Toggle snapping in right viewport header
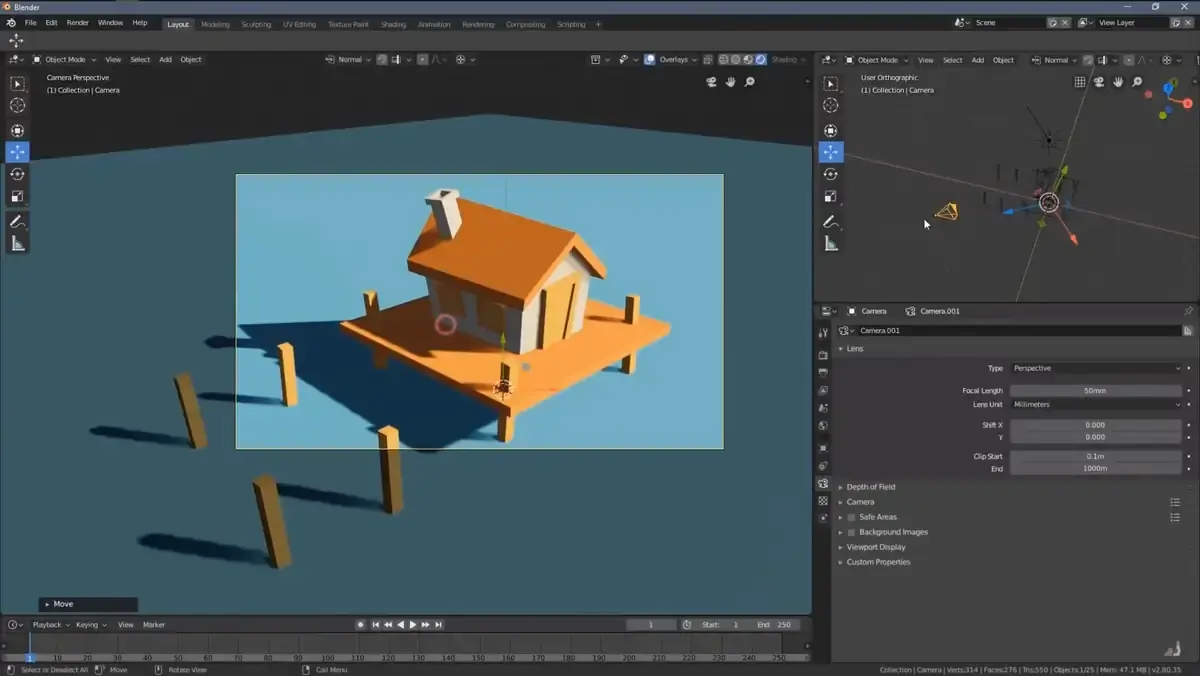Viewport: 1200px width, 676px height. coord(1089,59)
